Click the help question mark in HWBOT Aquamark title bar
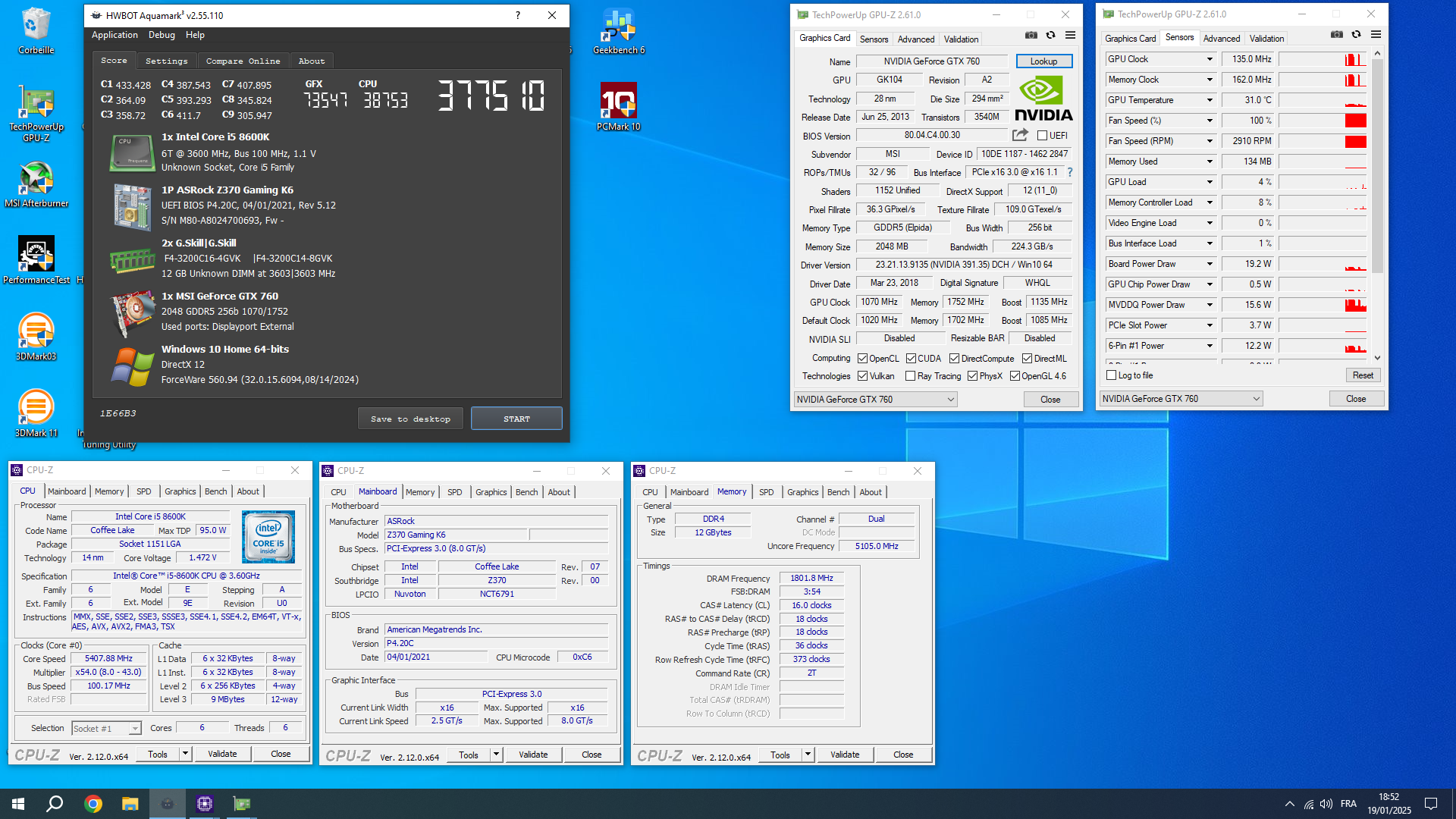This screenshot has width=1456, height=819. point(518,15)
